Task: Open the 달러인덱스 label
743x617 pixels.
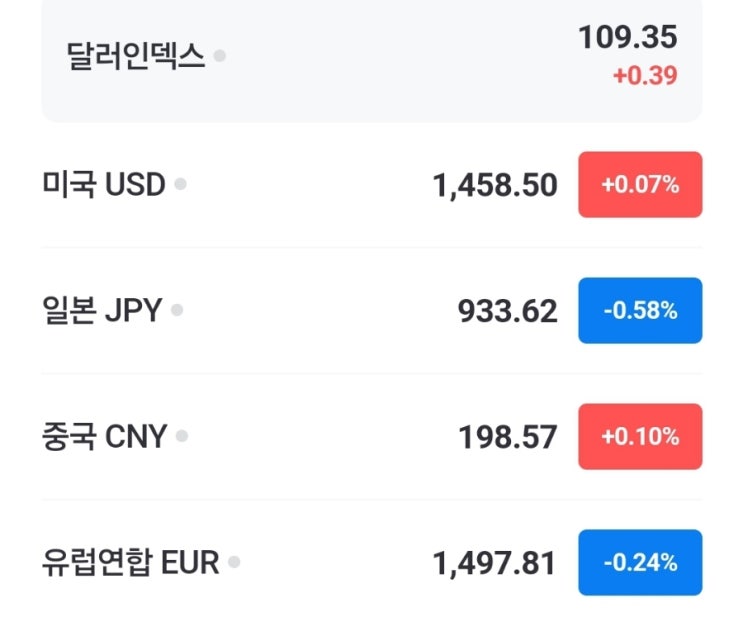Action: pos(136,55)
